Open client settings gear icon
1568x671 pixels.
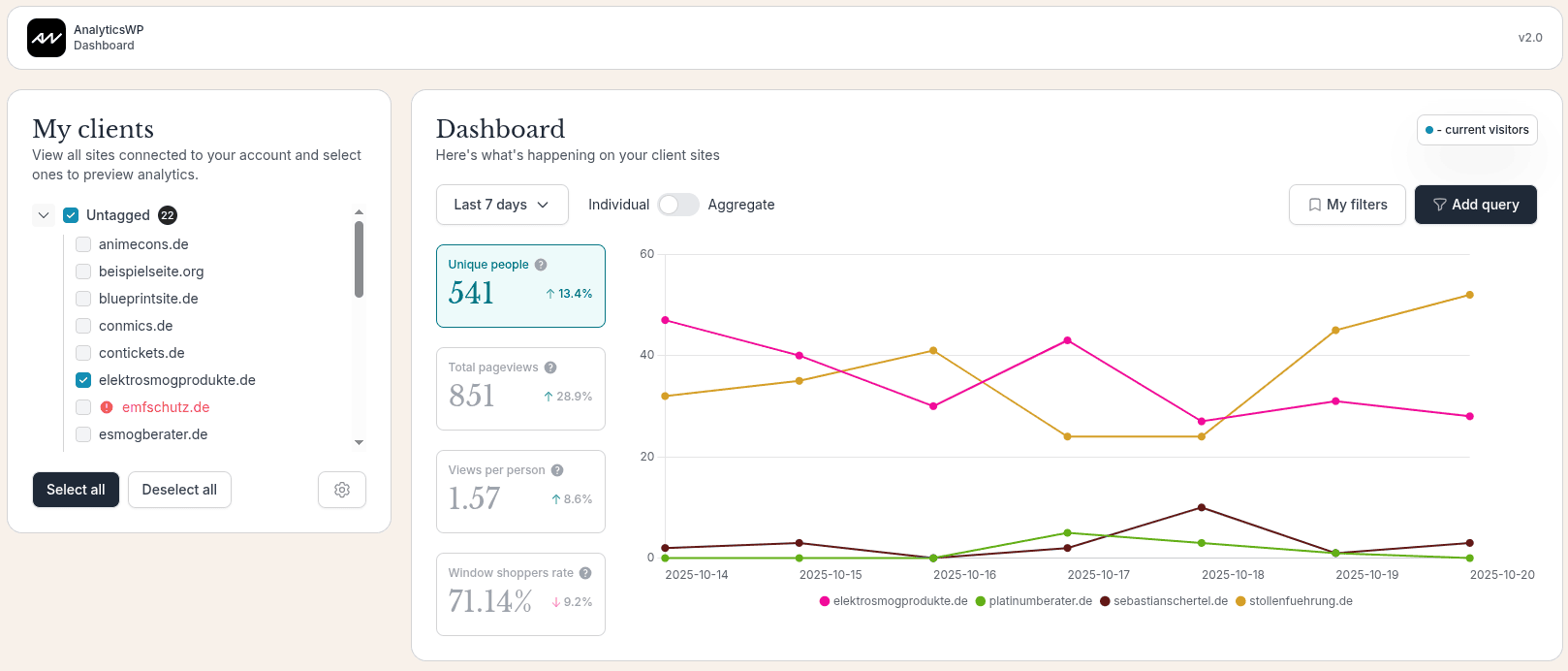point(342,490)
